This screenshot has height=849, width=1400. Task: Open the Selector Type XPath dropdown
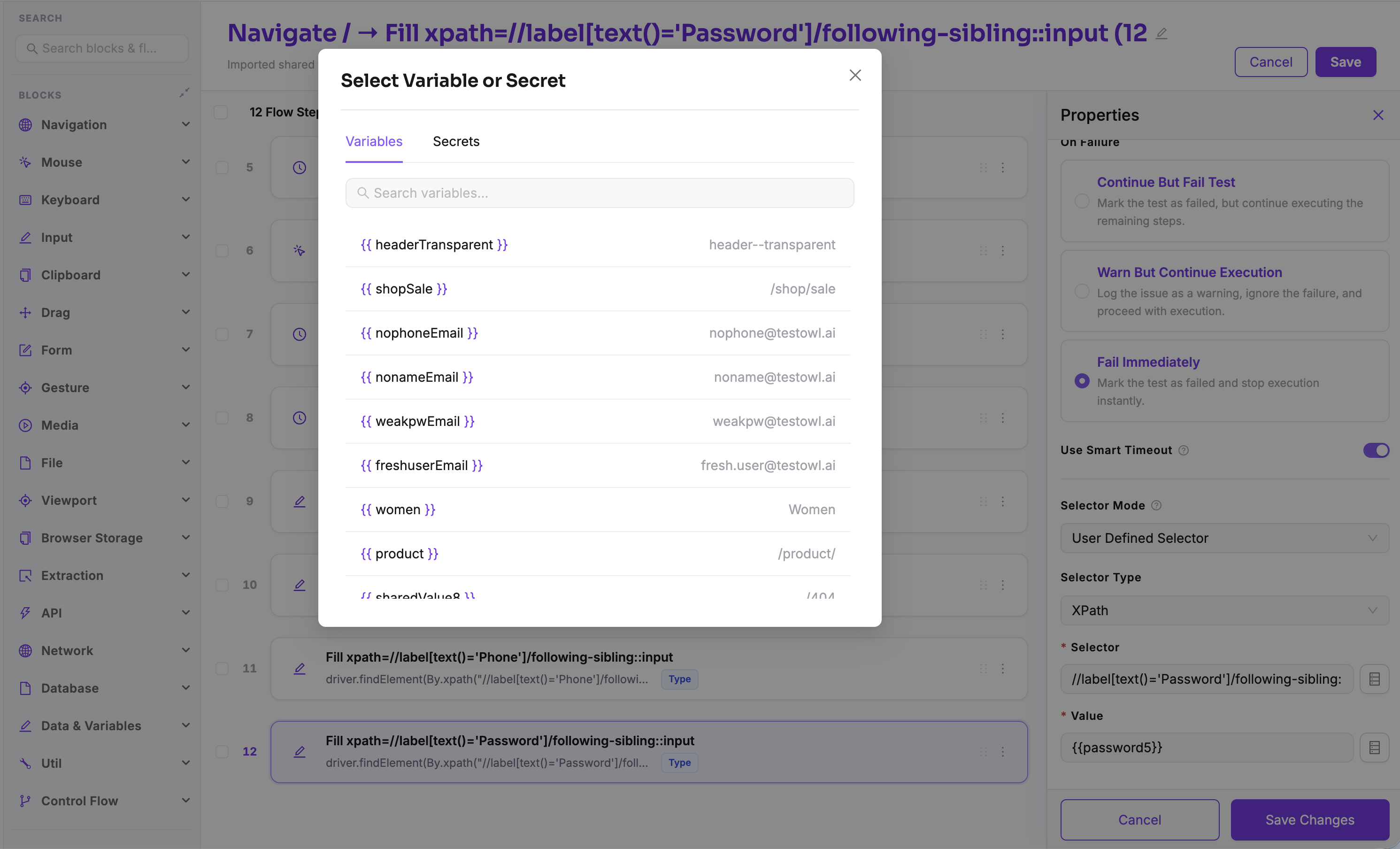(x=1224, y=610)
